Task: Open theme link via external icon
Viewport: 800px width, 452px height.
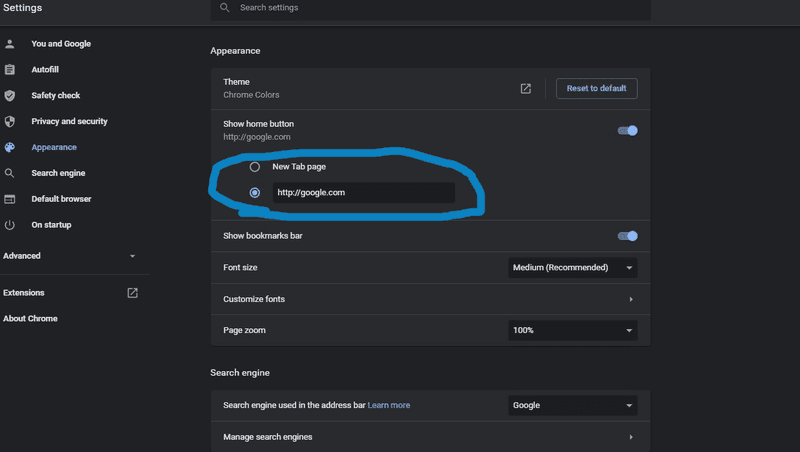Action: [x=526, y=89]
